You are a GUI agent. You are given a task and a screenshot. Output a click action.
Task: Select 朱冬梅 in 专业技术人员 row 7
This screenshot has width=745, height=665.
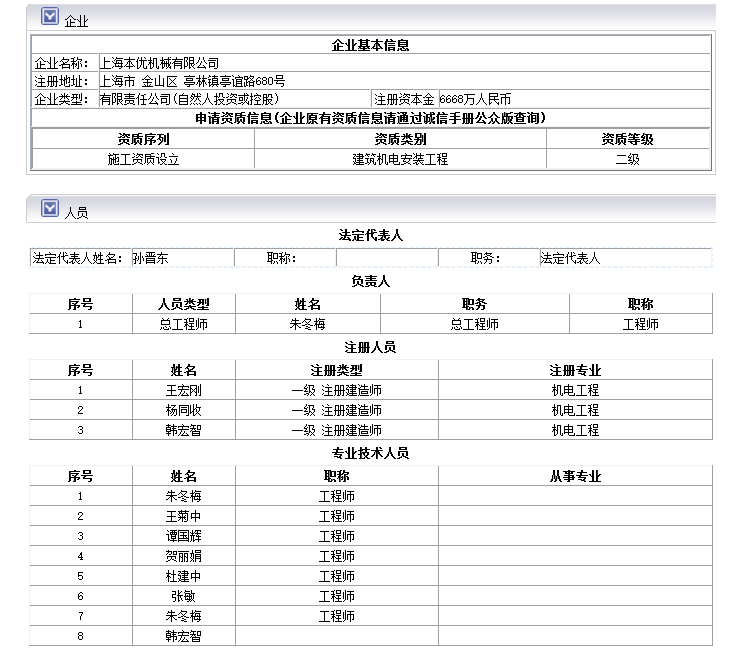tap(183, 616)
